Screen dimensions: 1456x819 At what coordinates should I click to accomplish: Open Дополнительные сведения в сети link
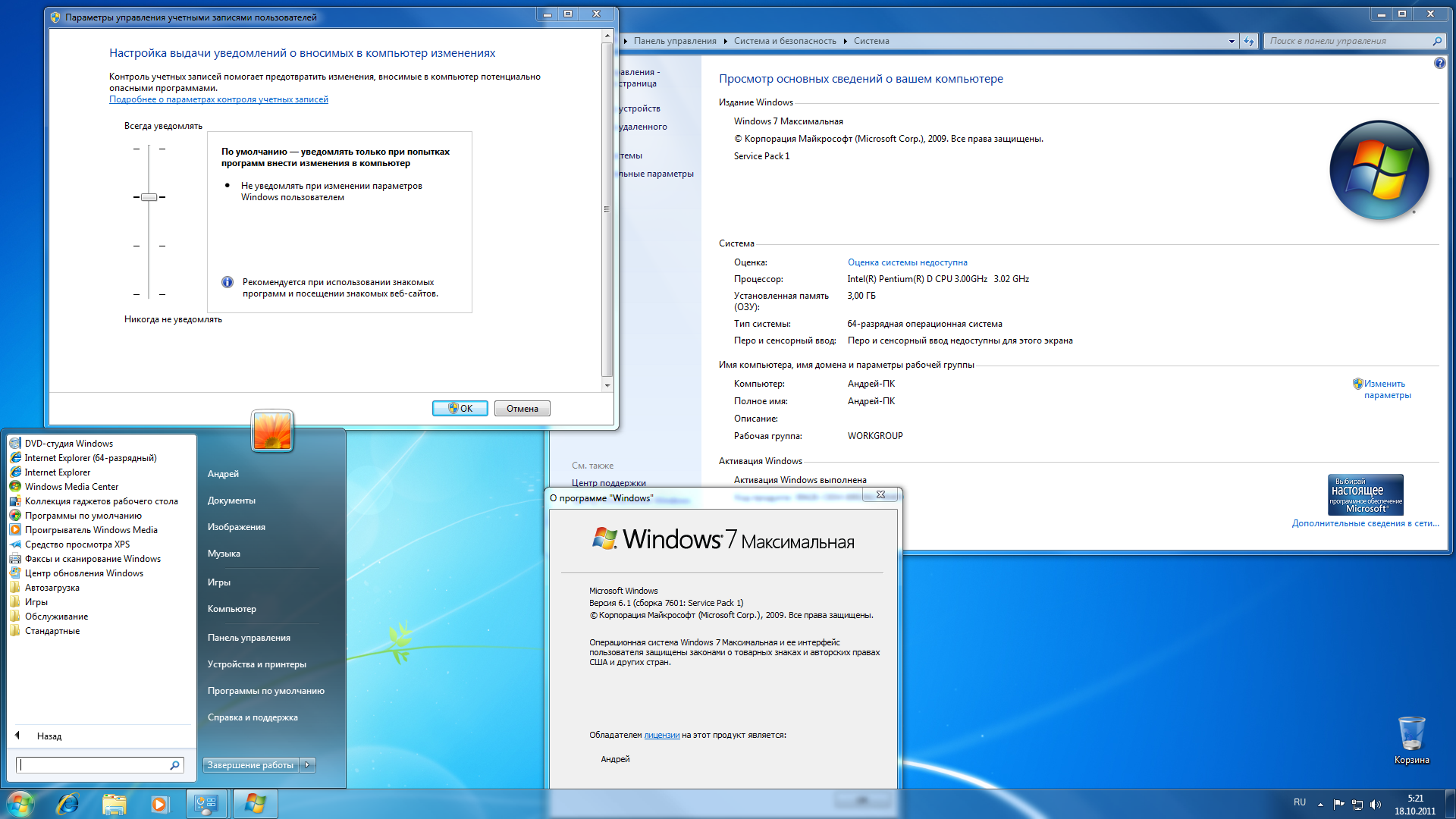pos(1365,523)
